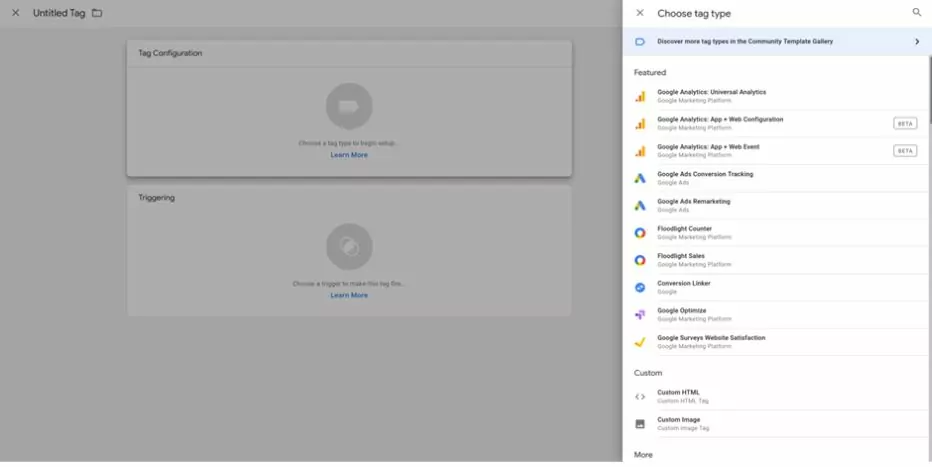Choose Google Ads Remarketing tag type
Viewport: 932px width, 467px height.
tap(776, 206)
